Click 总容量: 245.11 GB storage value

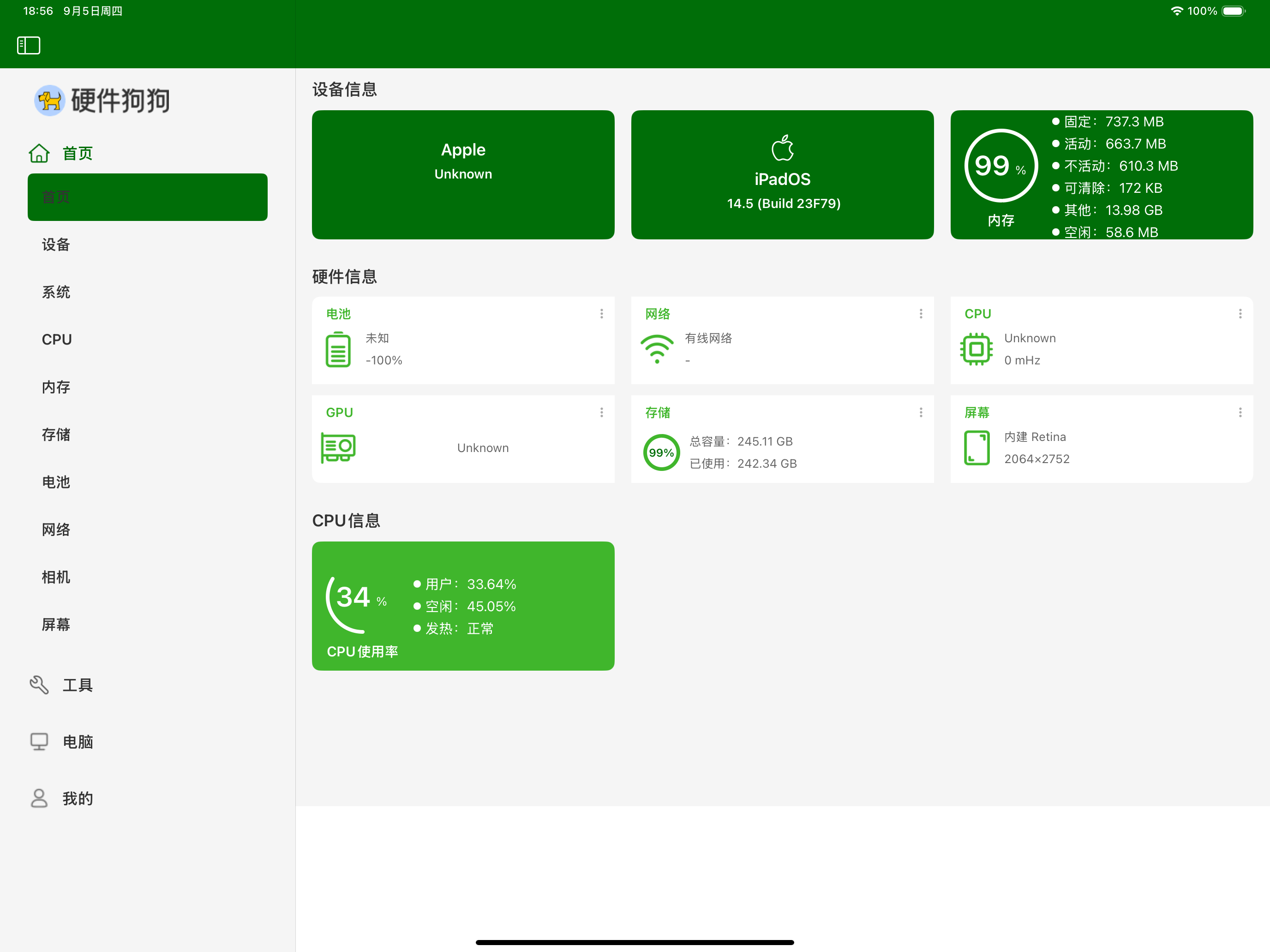click(x=741, y=441)
